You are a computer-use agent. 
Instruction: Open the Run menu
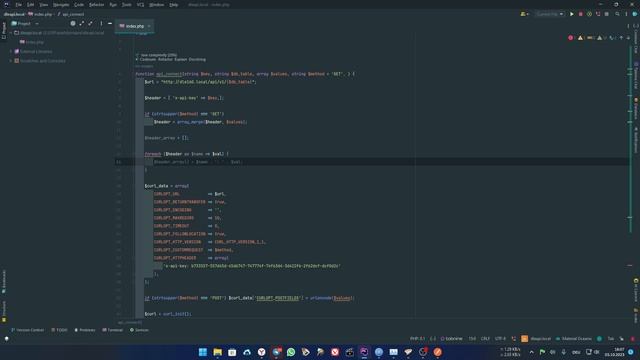tap(113, 4)
